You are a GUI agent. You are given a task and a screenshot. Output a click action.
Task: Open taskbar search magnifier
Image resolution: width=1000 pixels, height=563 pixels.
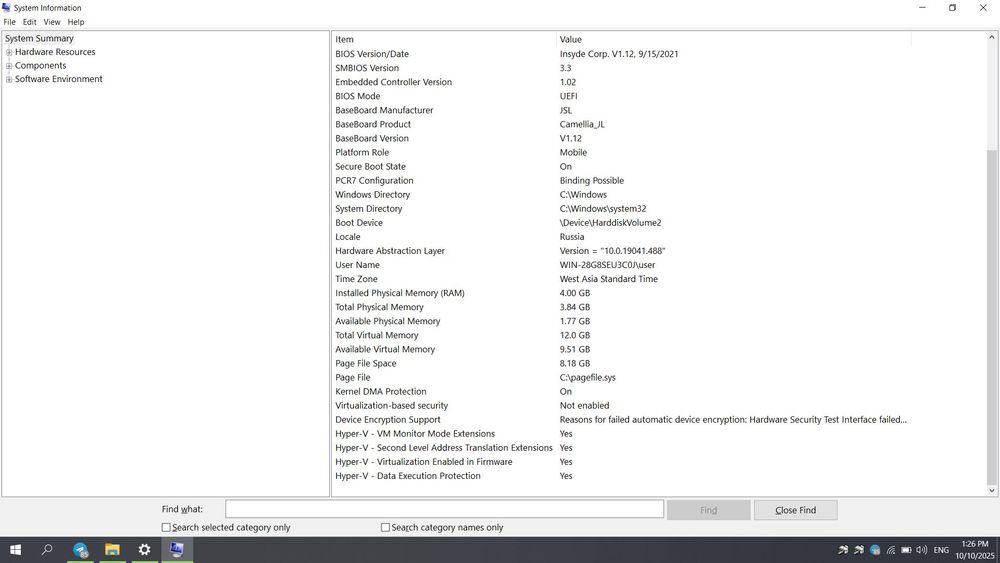pos(47,549)
